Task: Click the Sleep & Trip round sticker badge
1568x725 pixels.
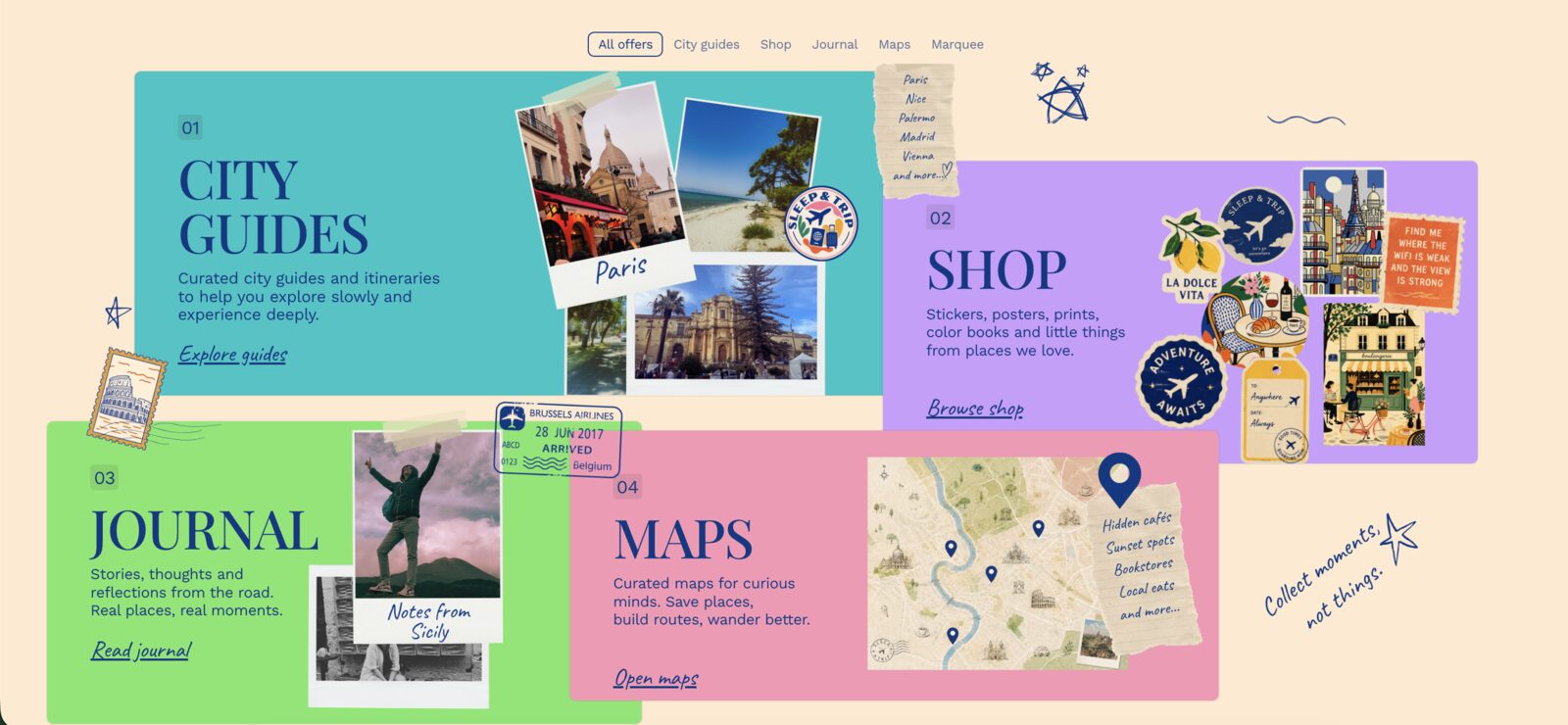Action: click(x=821, y=223)
